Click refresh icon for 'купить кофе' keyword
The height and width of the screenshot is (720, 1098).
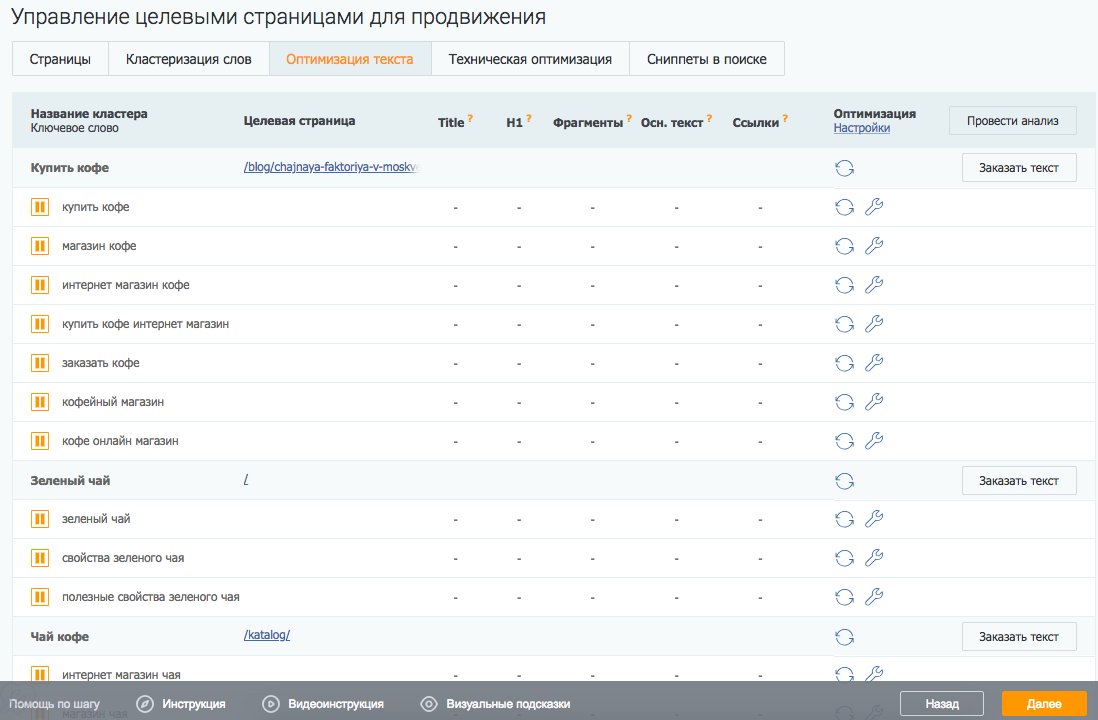pos(844,207)
